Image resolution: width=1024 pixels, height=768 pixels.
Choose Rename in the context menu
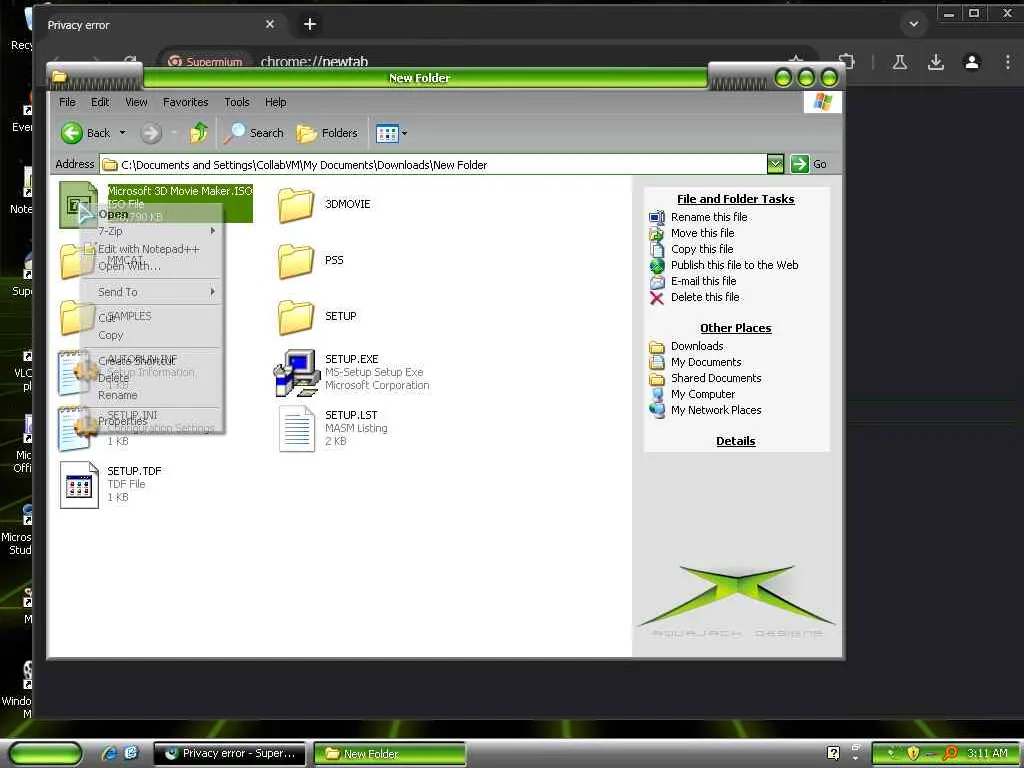150,395
